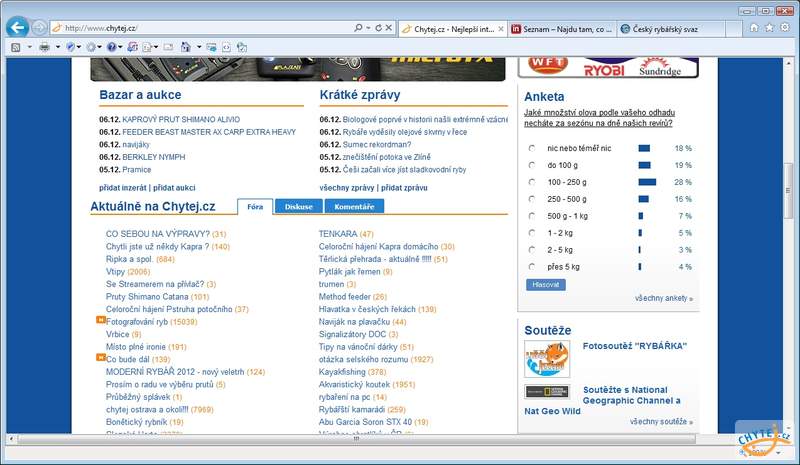This screenshot has height=465, width=800.
Task: Open the dropdown arrow beside the printer icon
Action: click(56, 47)
